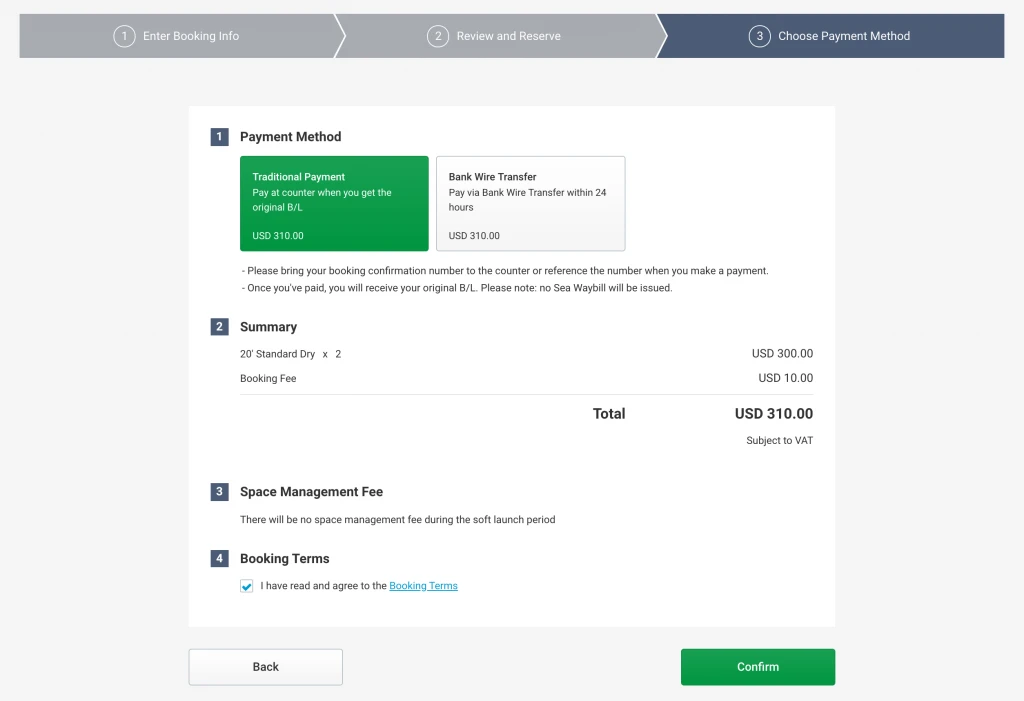Click the number 1 badge beside Payment Method
This screenshot has width=1024, height=701.
pyautogui.click(x=219, y=137)
